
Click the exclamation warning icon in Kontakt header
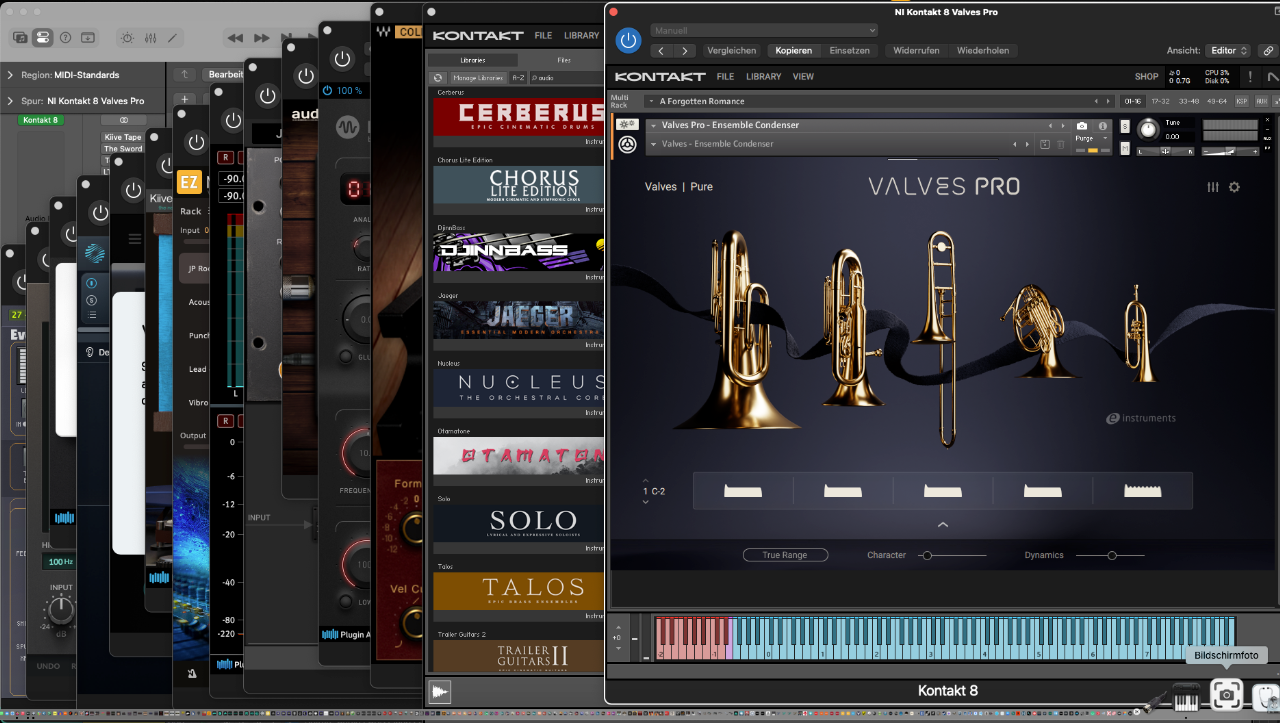[1249, 77]
